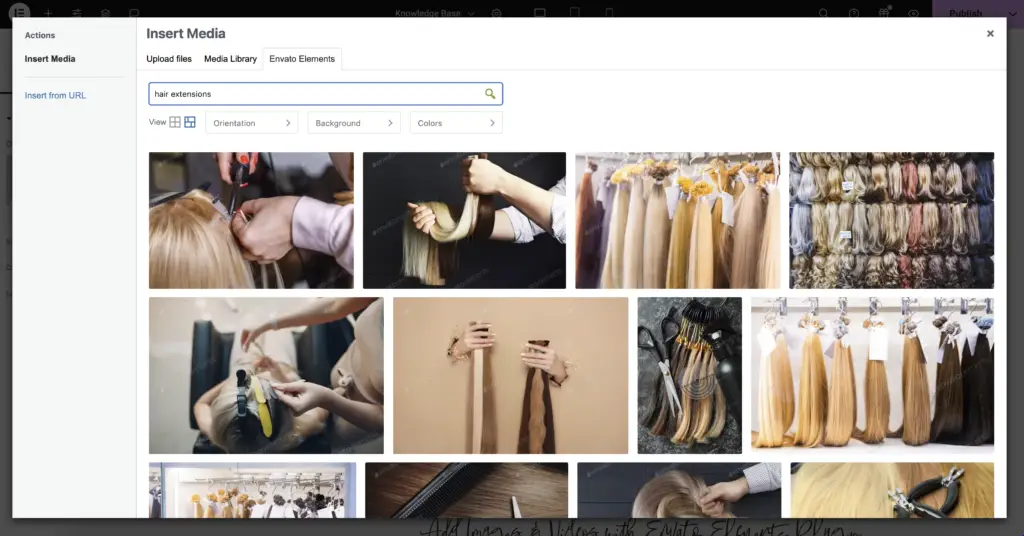1024x536 pixels.
Task: Open the Media Library tab
Action: 230,59
